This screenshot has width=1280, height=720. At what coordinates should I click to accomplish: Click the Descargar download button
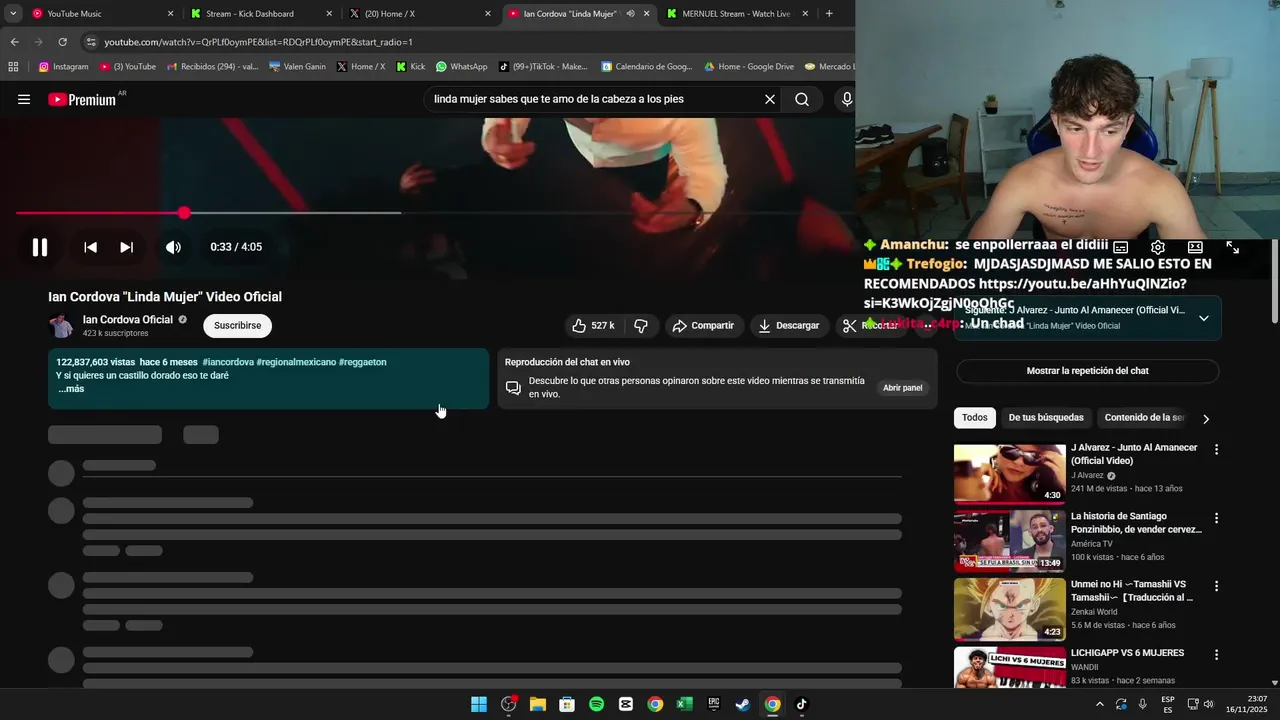789,325
